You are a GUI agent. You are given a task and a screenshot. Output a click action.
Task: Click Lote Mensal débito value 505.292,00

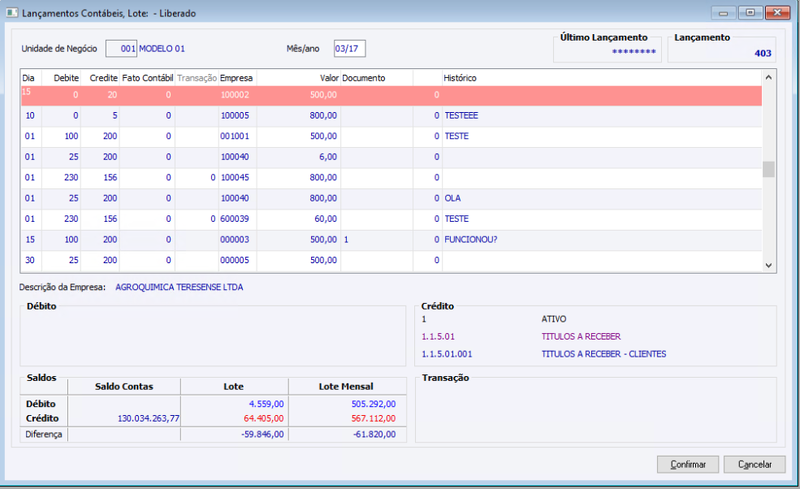click(x=373, y=404)
